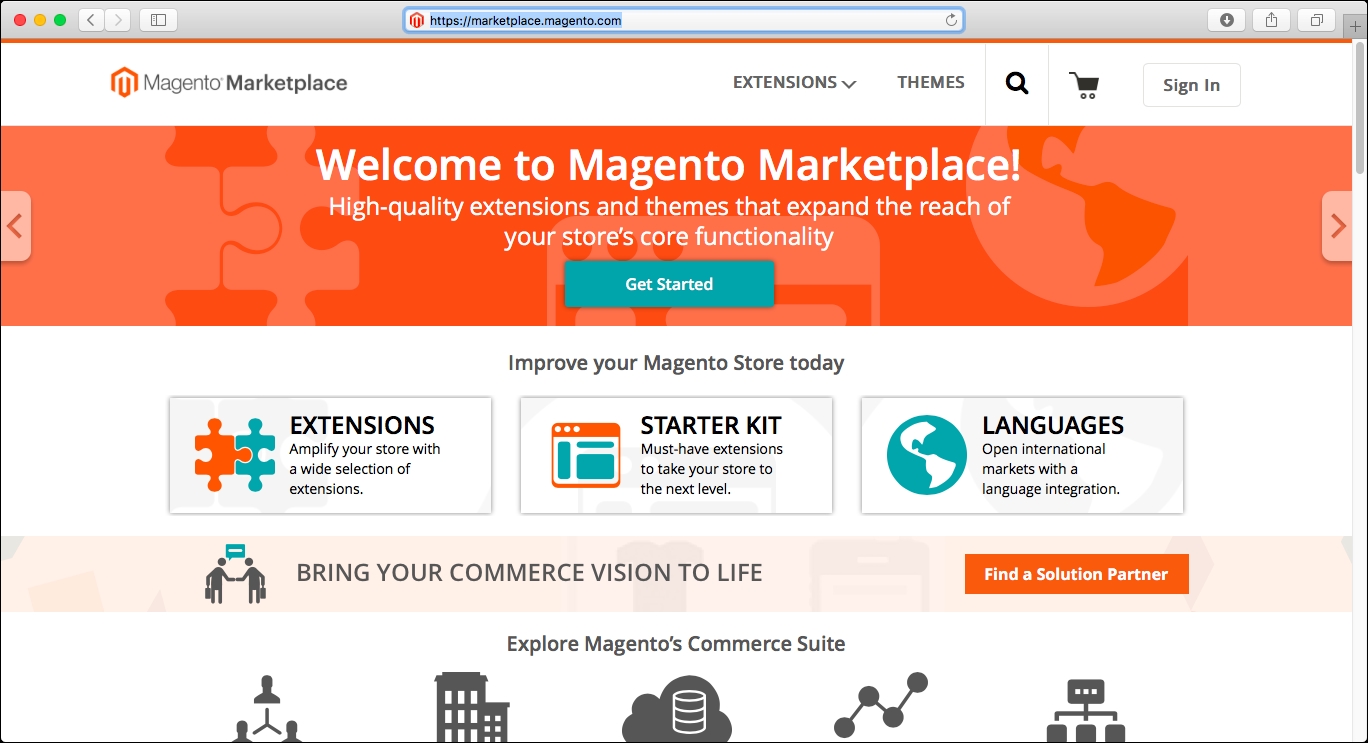Image resolution: width=1368 pixels, height=743 pixels.
Task: Click the Languages globe icon
Action: pos(927,455)
